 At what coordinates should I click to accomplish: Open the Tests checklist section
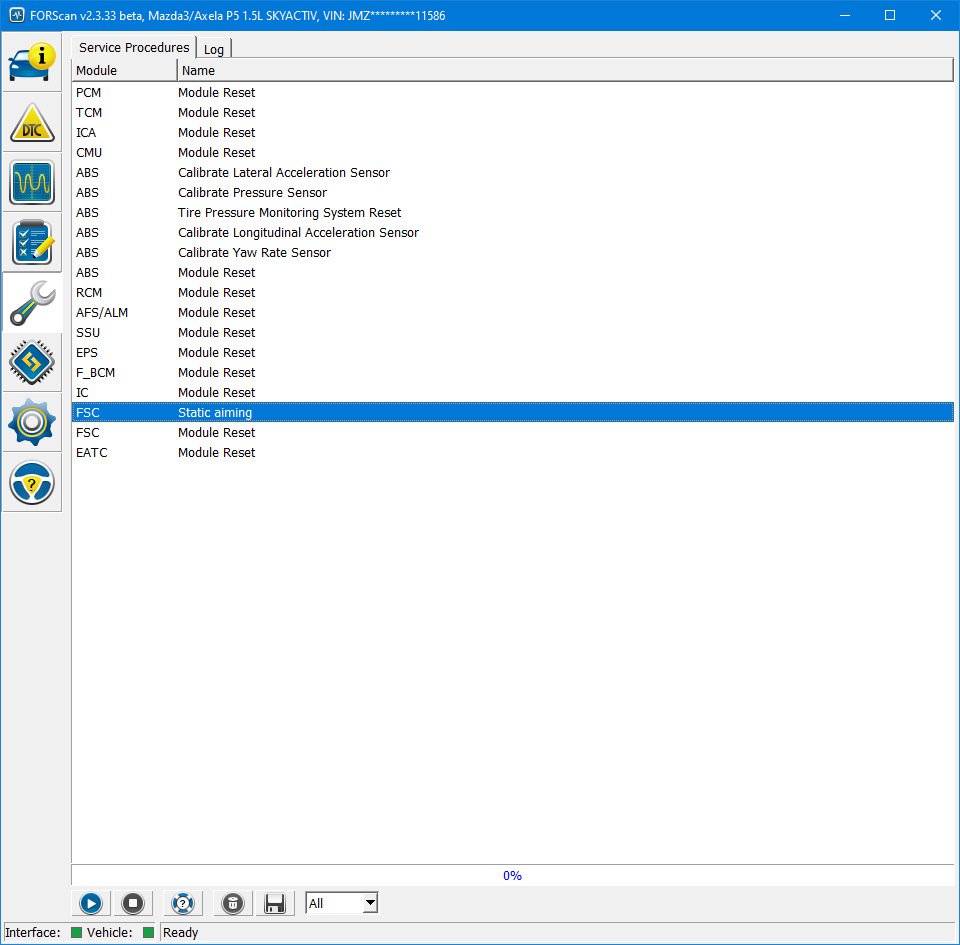(32, 242)
